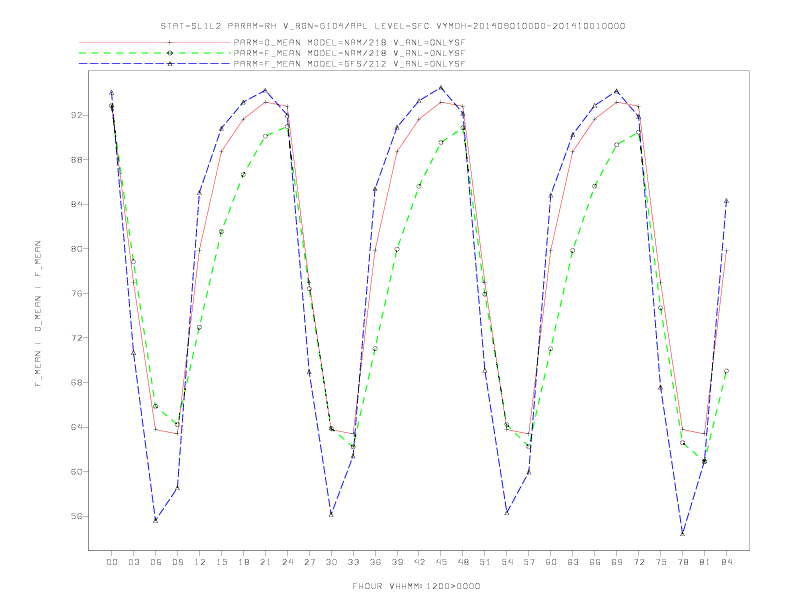Click the x-axis tick label 54
Image resolution: width=792 pixels, height=612 pixels.
(507, 562)
